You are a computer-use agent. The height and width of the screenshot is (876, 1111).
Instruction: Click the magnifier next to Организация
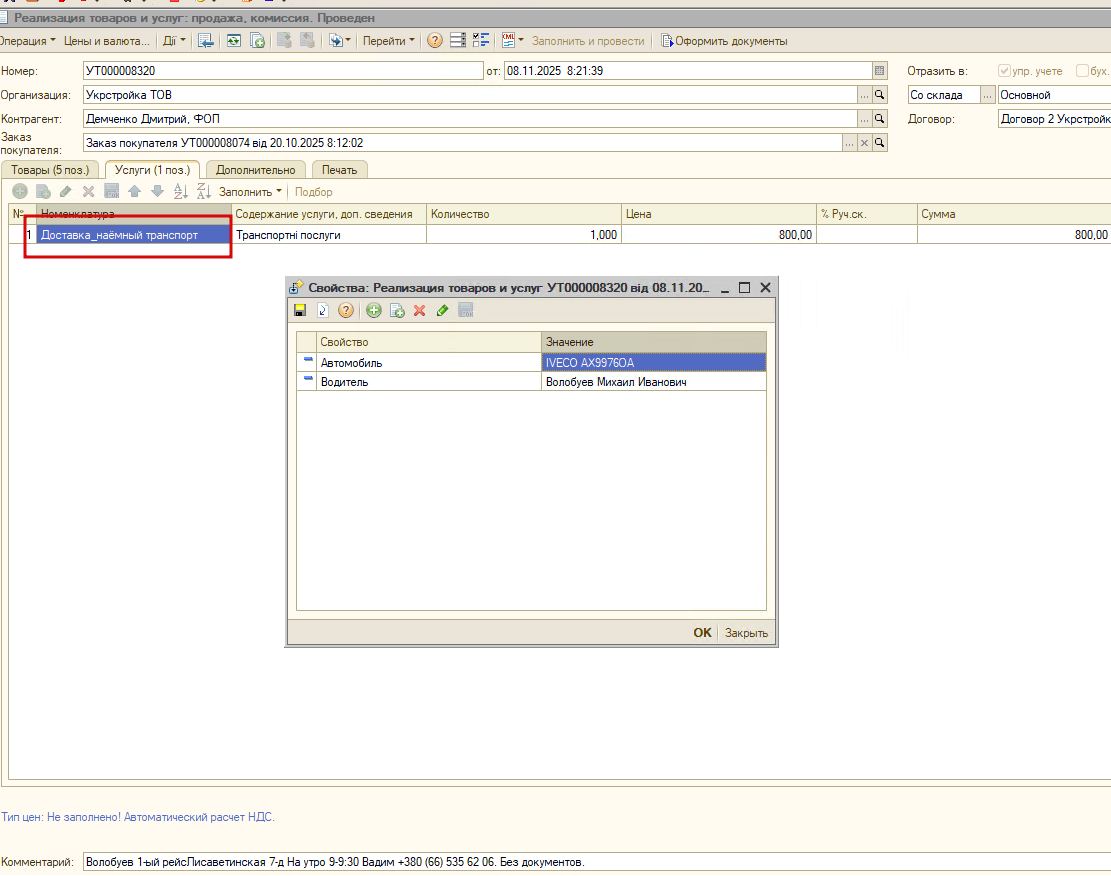pos(879,94)
